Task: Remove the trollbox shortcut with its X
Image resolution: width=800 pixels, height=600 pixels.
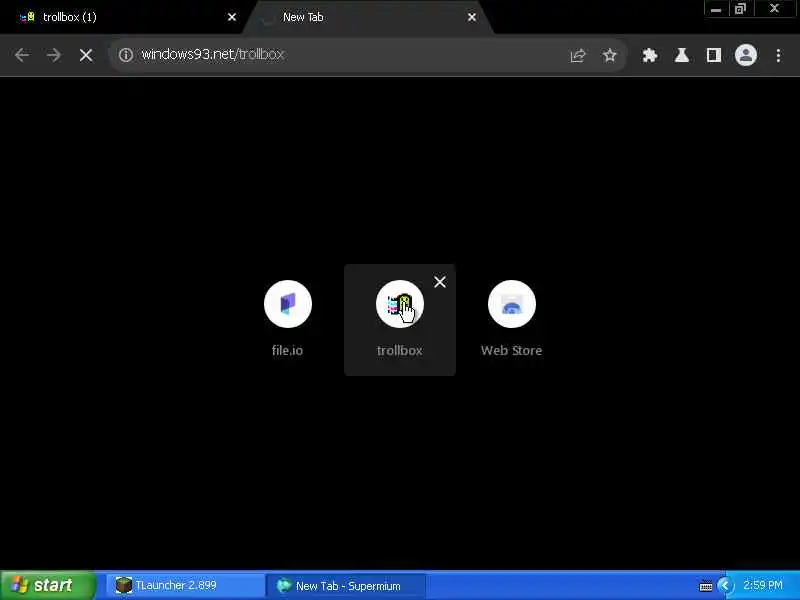Action: point(440,282)
